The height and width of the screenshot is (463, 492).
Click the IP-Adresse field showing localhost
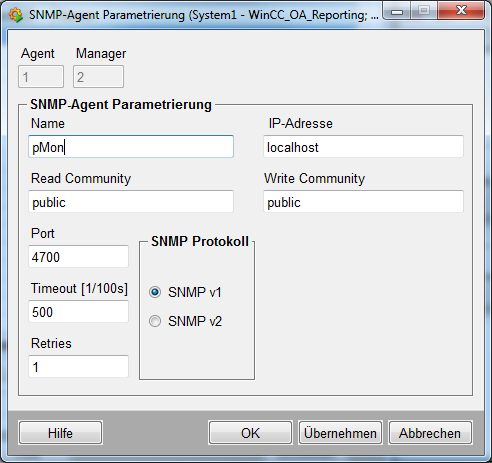(363, 147)
